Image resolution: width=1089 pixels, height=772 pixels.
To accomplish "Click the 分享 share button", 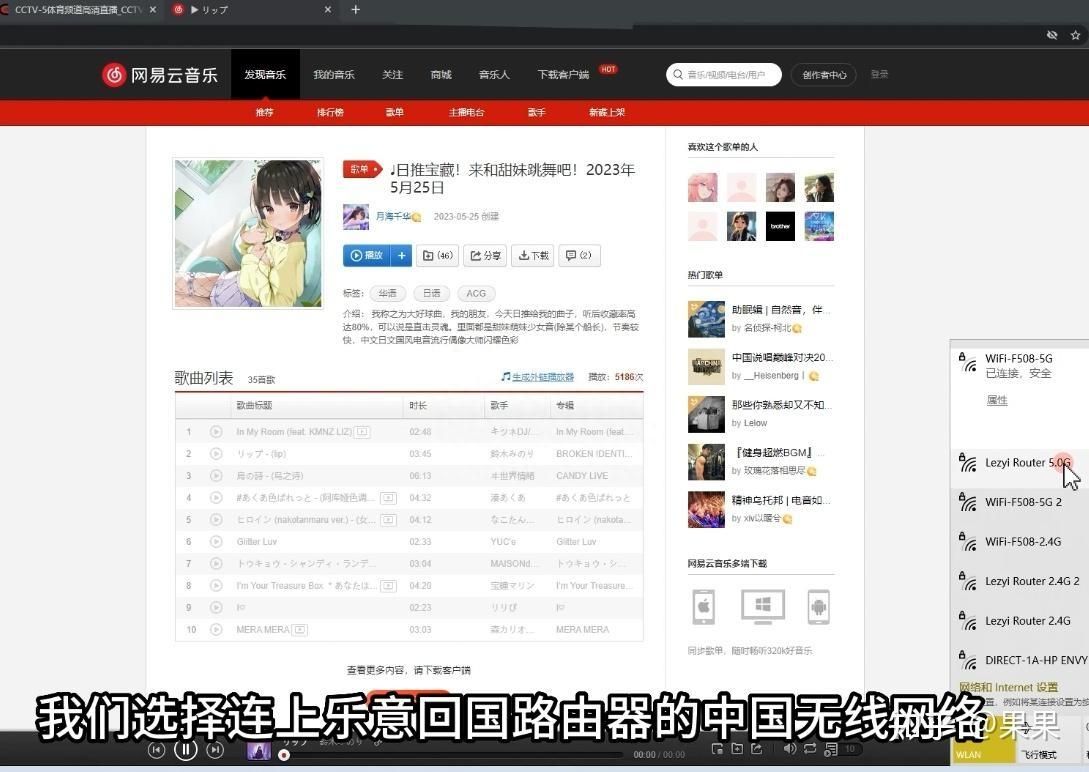I will 485,255.
